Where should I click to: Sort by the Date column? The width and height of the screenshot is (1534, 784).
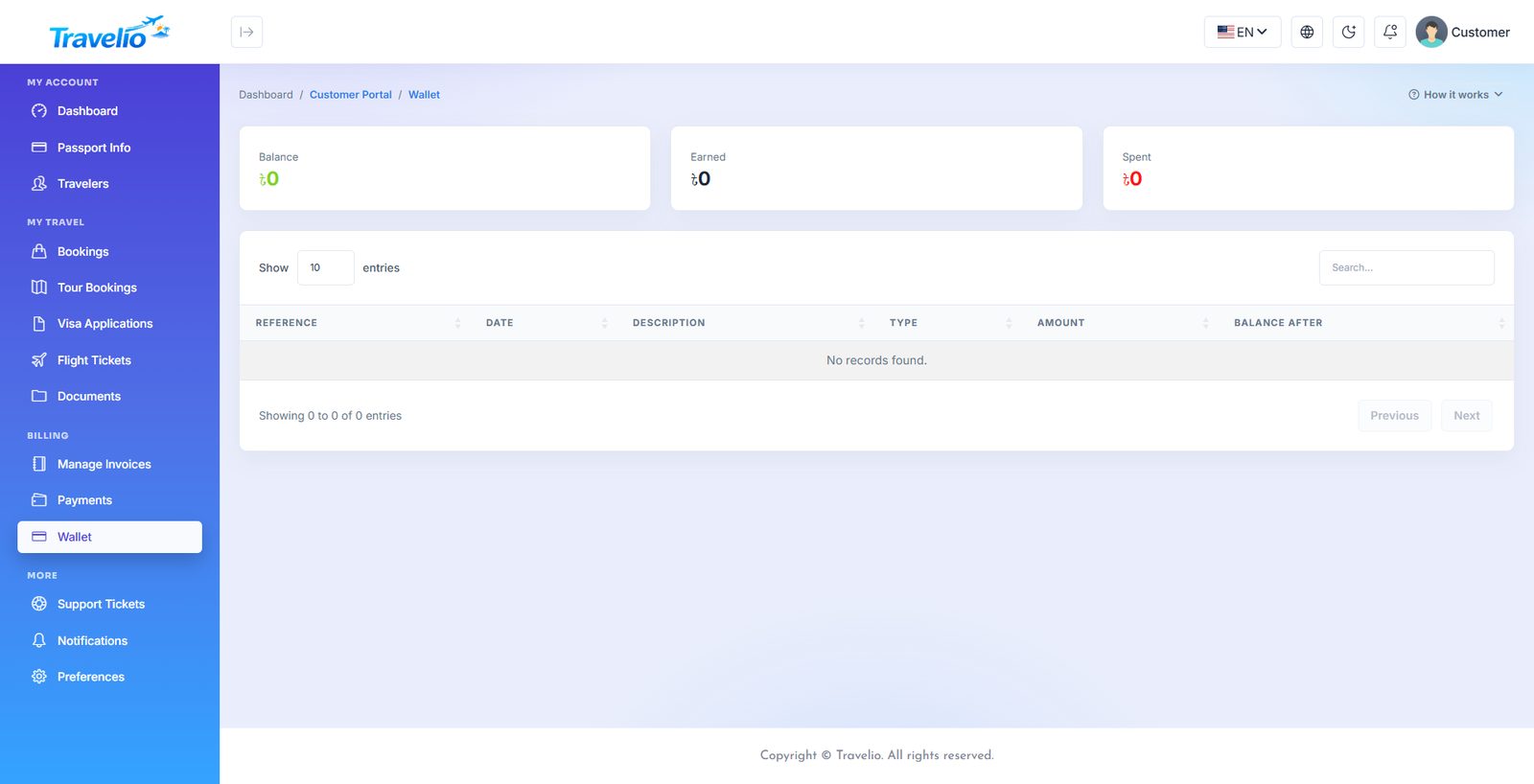pos(544,323)
